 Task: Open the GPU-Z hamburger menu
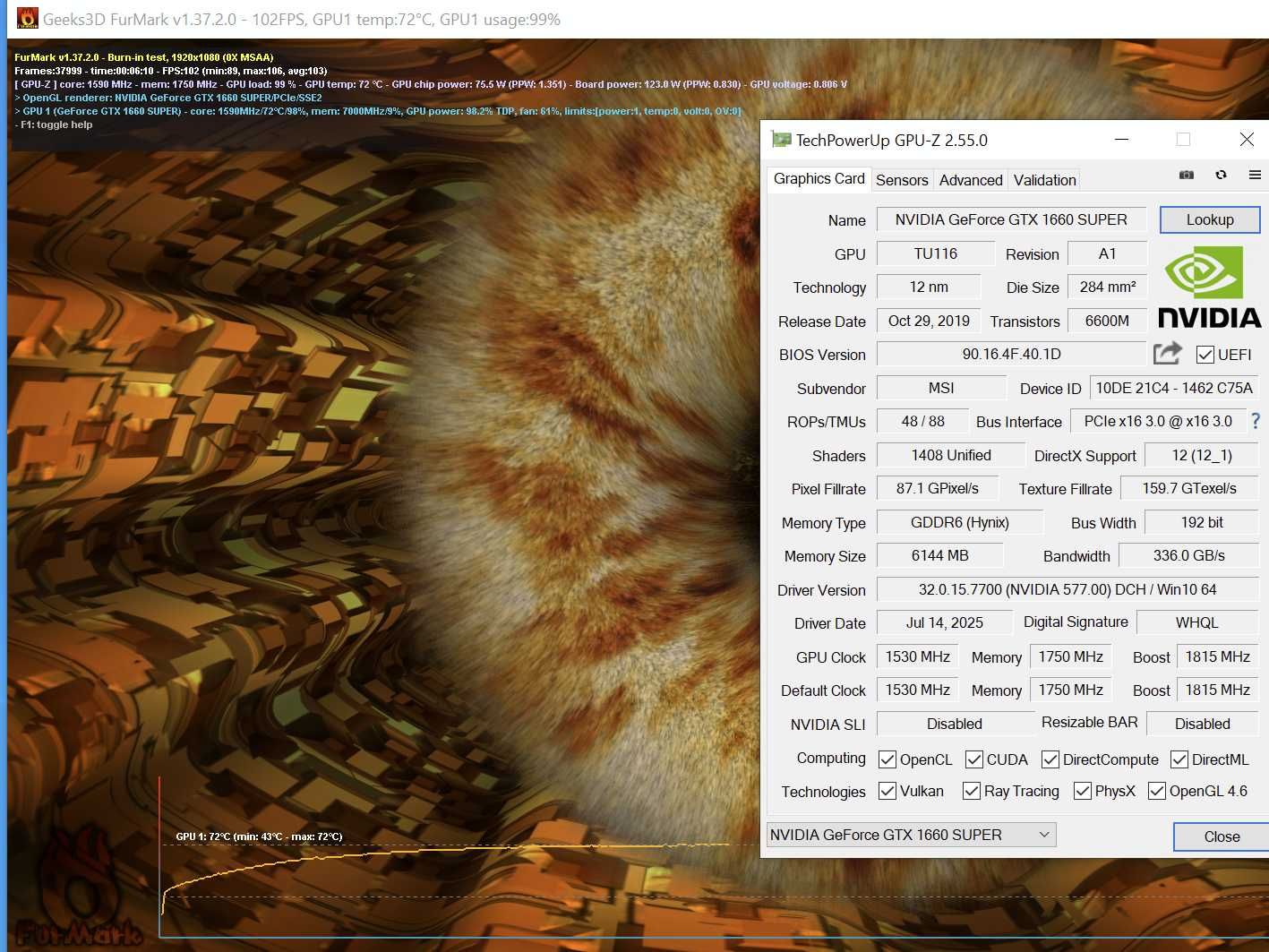coord(1255,176)
